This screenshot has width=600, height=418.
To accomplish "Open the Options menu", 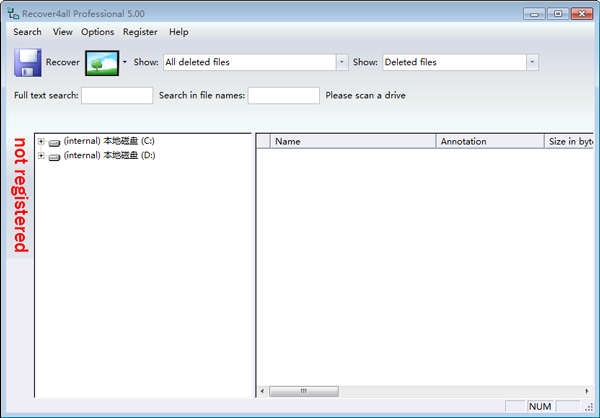I will 97,32.
